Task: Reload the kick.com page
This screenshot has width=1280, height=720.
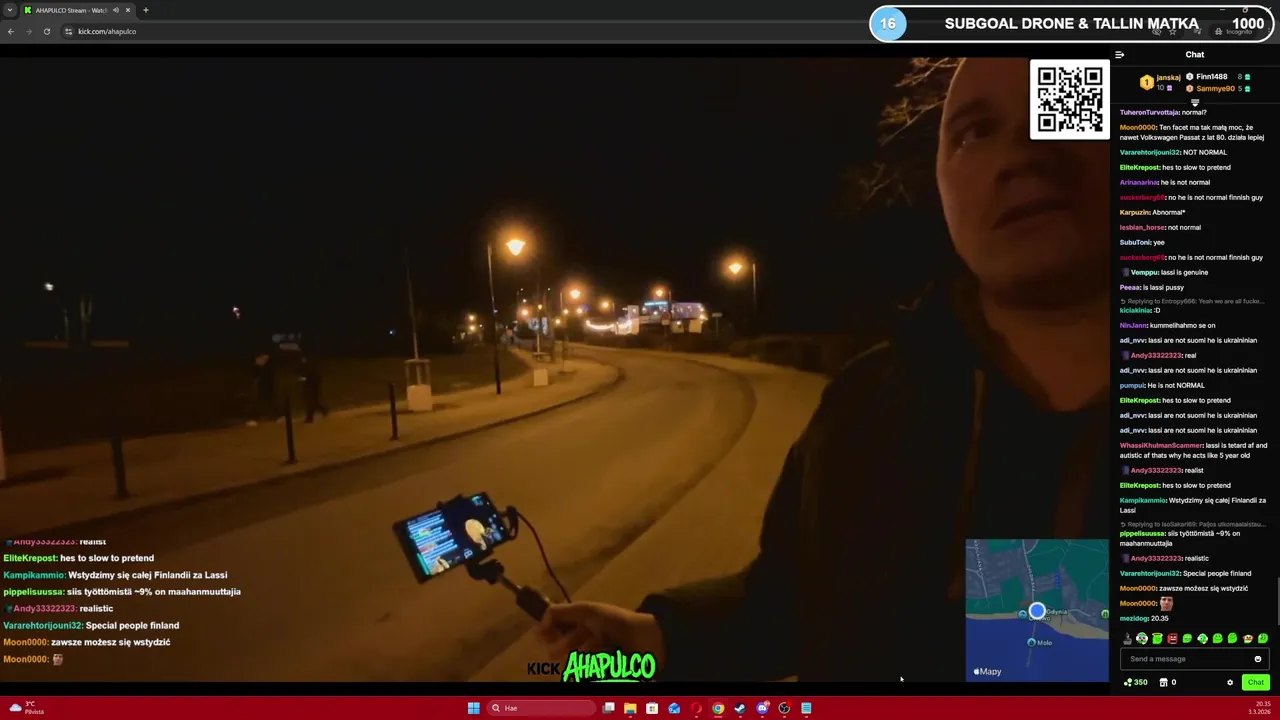Action: pos(46,31)
